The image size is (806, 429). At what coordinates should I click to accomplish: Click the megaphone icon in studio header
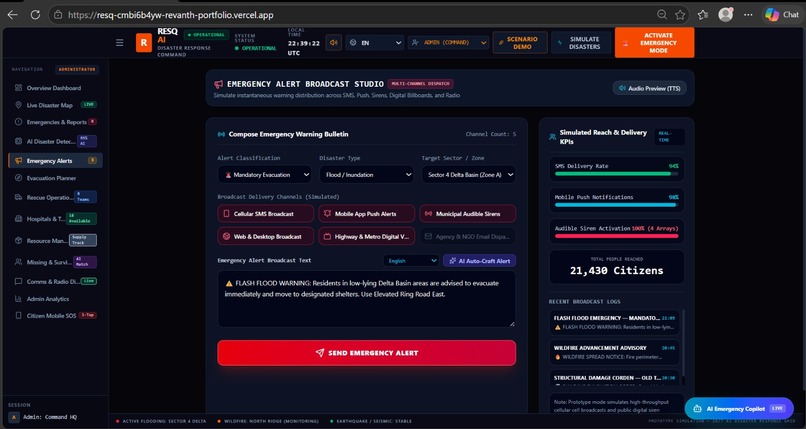pos(218,84)
